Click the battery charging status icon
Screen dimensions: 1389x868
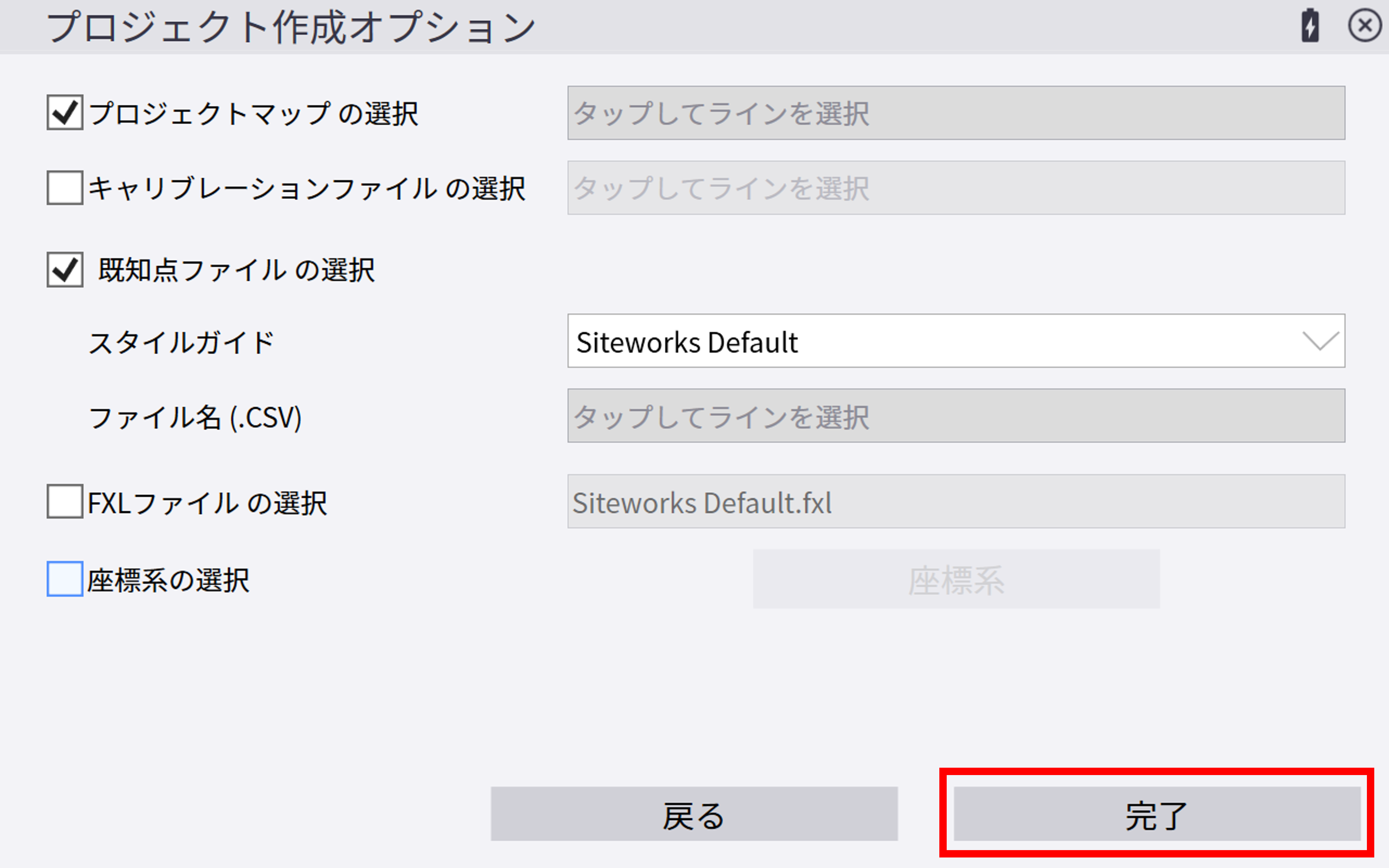pyautogui.click(x=1310, y=26)
